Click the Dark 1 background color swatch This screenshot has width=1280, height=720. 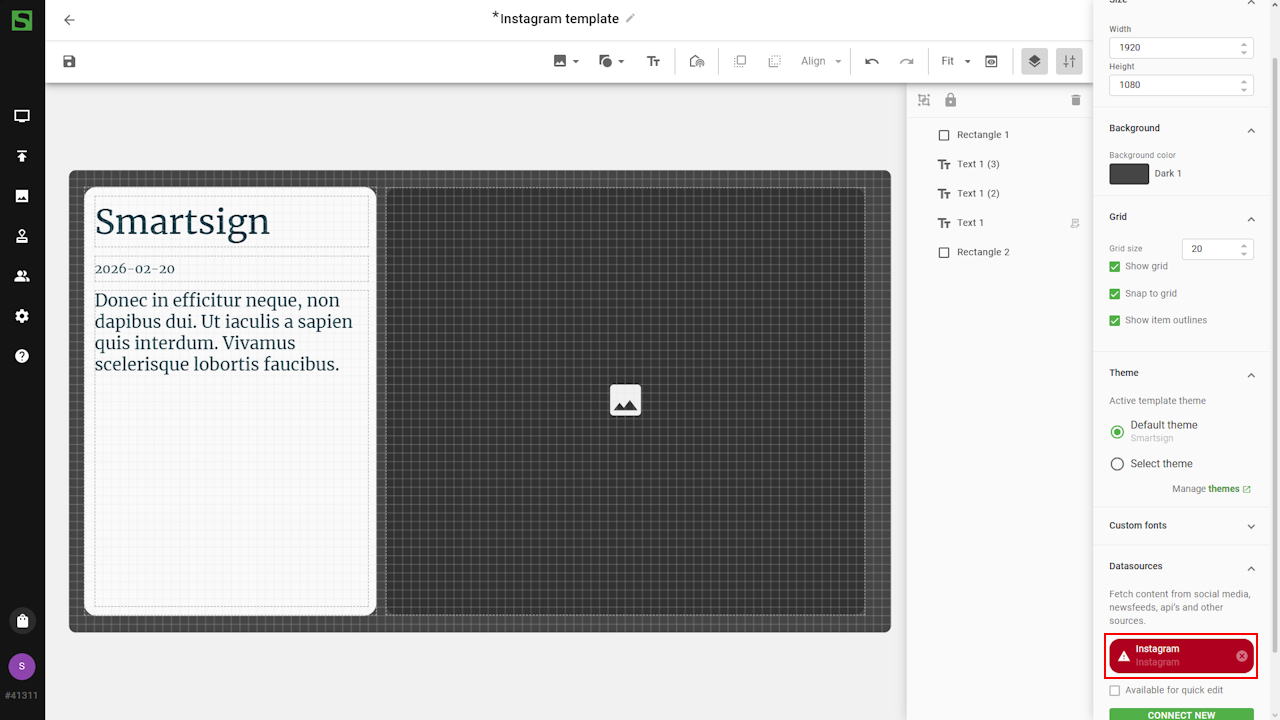1129,174
